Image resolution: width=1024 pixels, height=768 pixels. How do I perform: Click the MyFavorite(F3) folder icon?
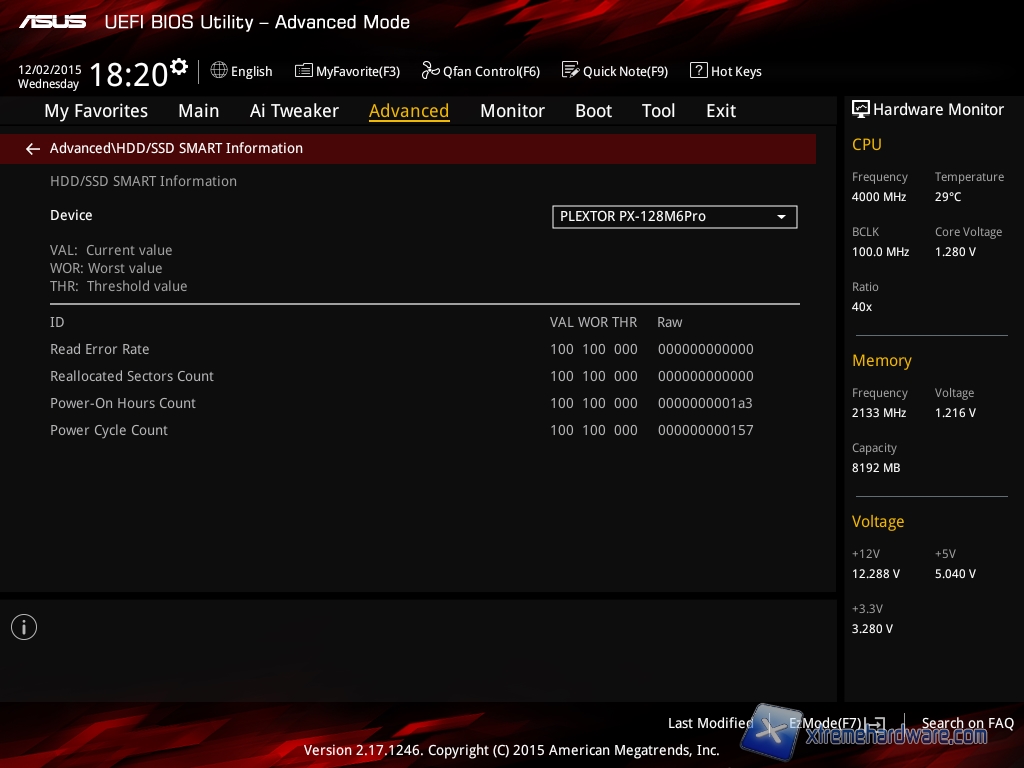pyautogui.click(x=304, y=71)
